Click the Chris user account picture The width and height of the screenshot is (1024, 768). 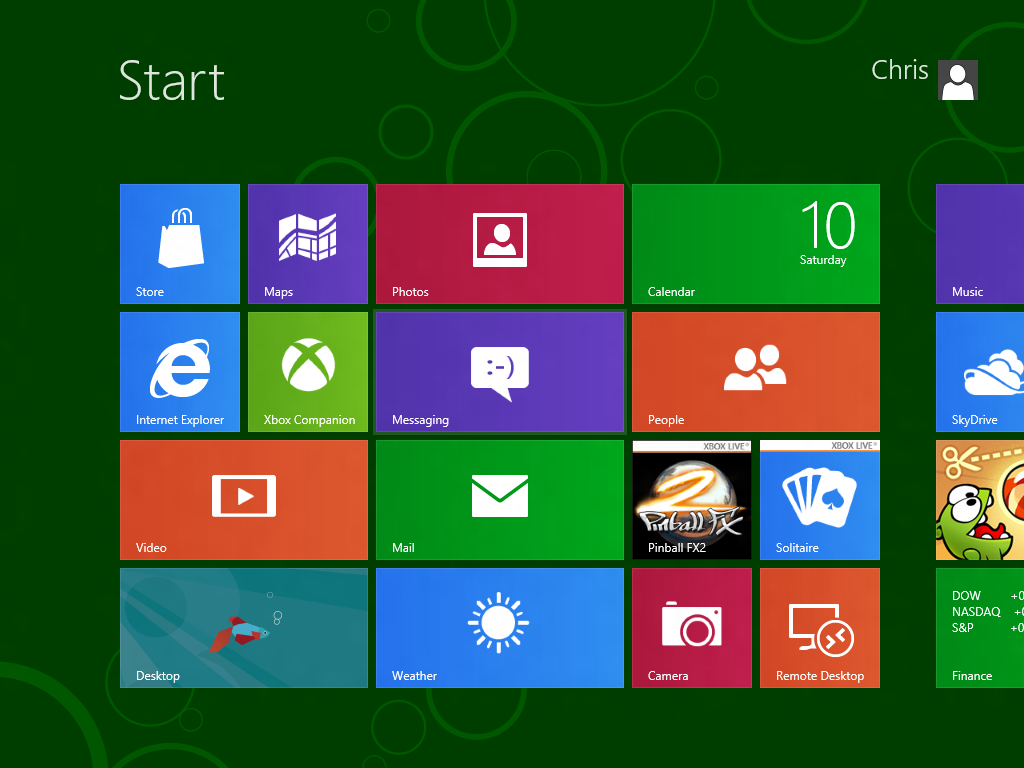click(957, 80)
